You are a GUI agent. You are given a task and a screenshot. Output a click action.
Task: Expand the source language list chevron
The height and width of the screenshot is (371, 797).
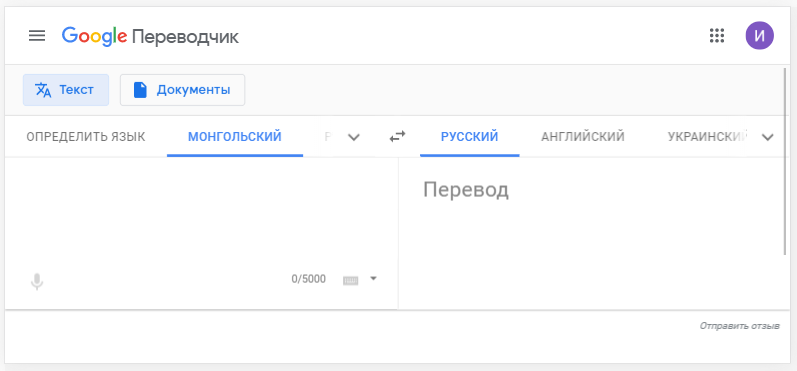pyautogui.click(x=353, y=137)
